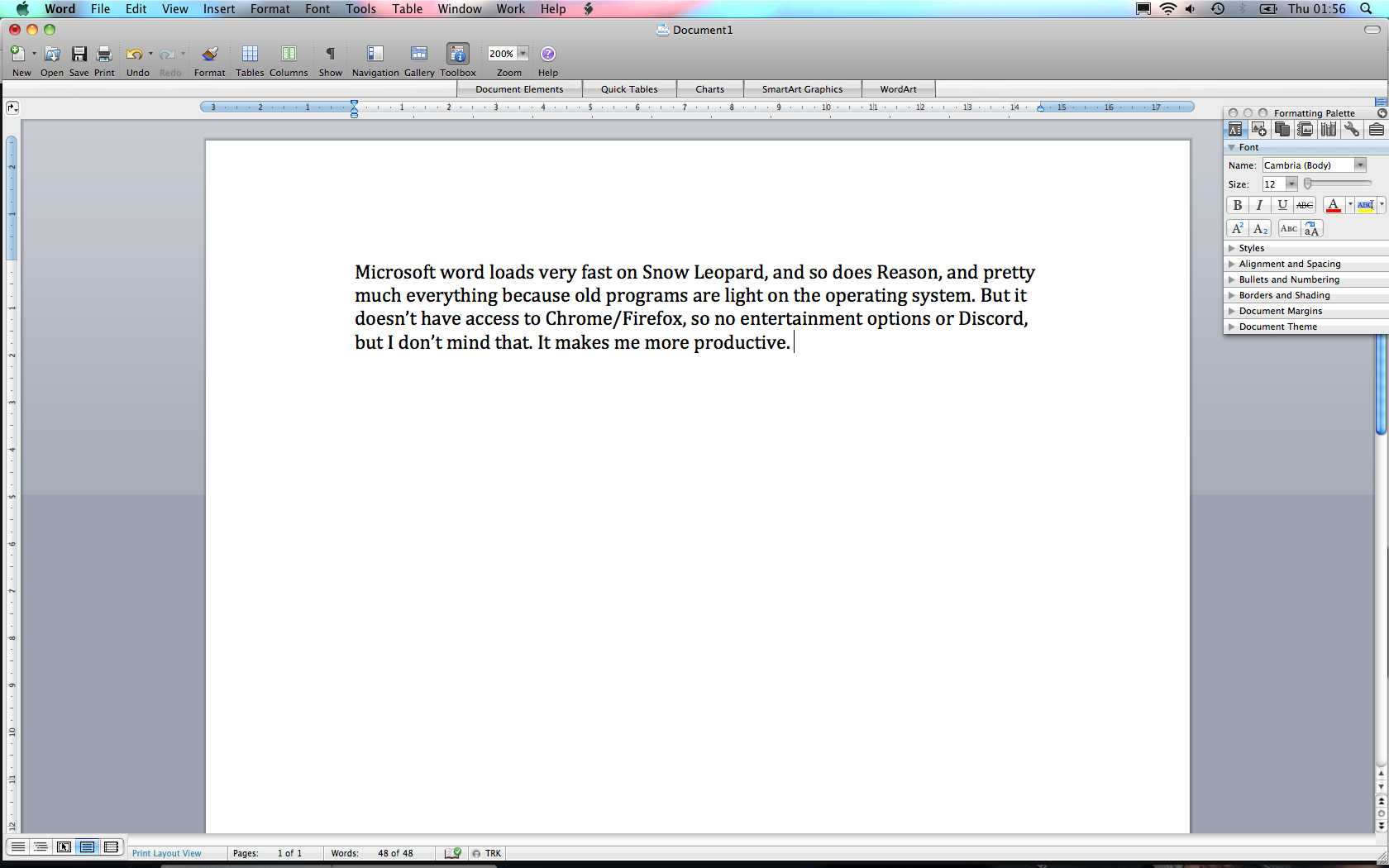Open the New document dropdown arrow
This screenshot has width=1389, height=868.
[x=34, y=54]
